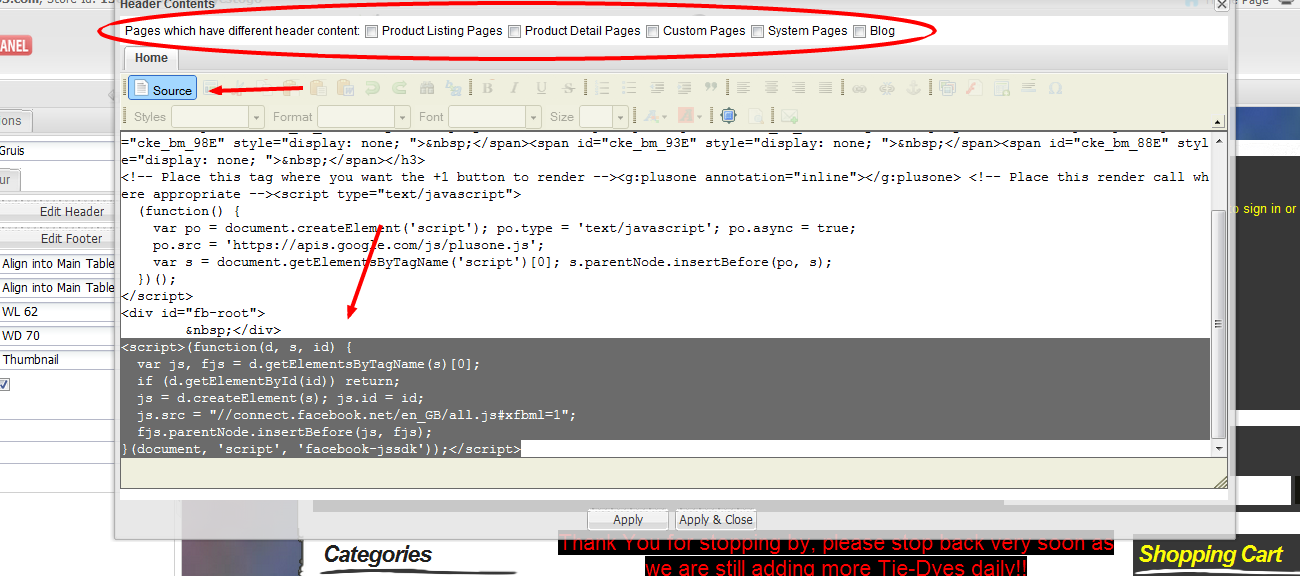
Task: Insert a bulleted list
Action: pyautogui.click(x=629, y=88)
